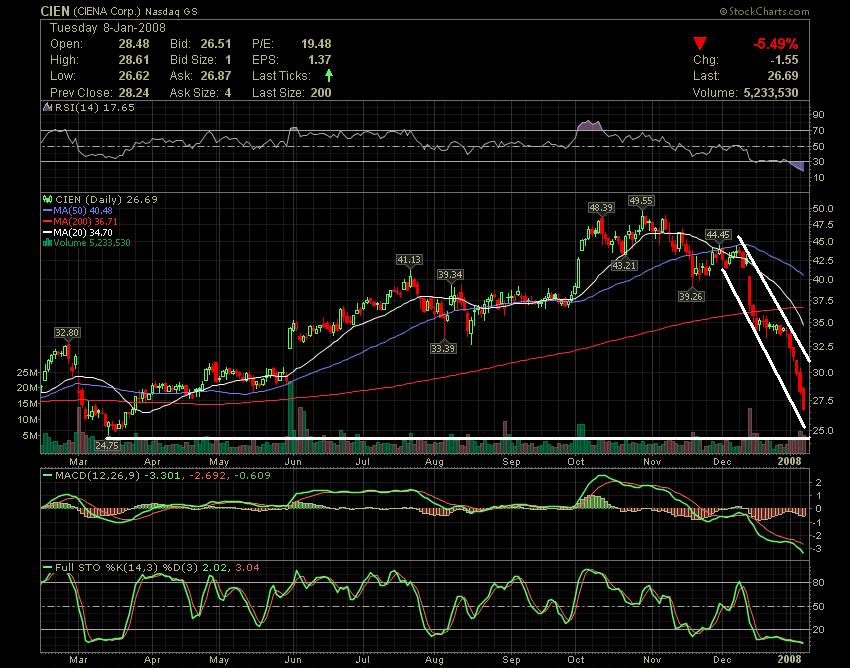Select the Open value 28.48

click(134, 44)
